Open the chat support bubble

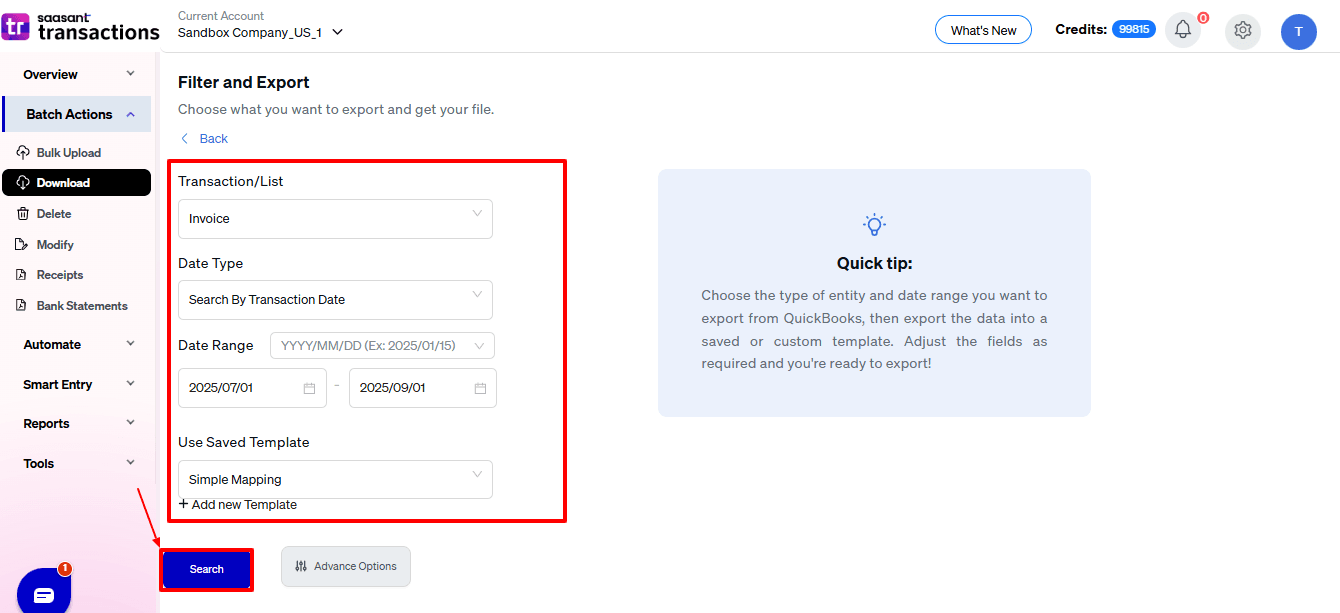[x=44, y=594]
